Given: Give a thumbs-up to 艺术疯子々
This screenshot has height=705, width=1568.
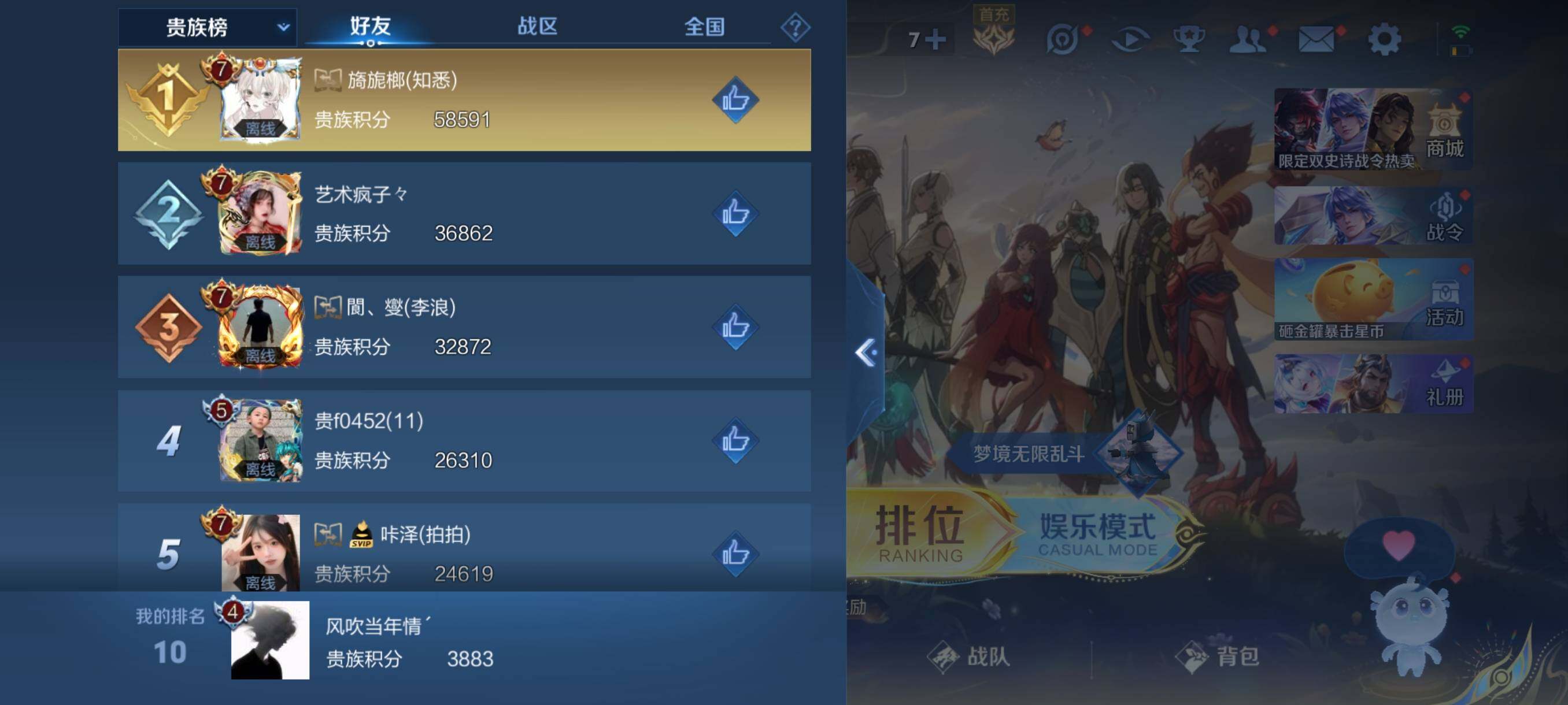Looking at the screenshot, I should (735, 213).
